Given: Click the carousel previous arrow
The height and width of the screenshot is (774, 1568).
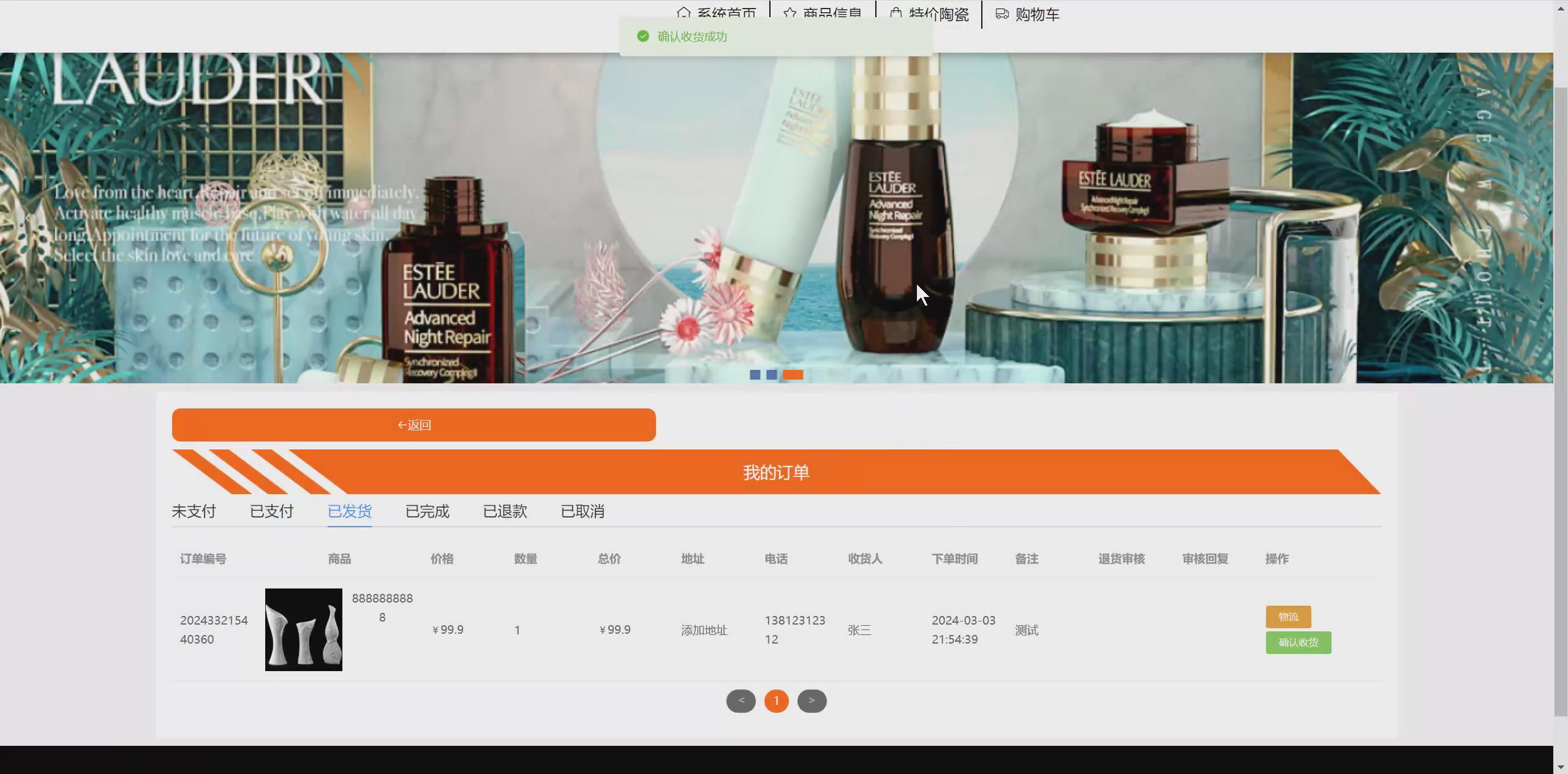Looking at the screenshot, I should (28, 218).
